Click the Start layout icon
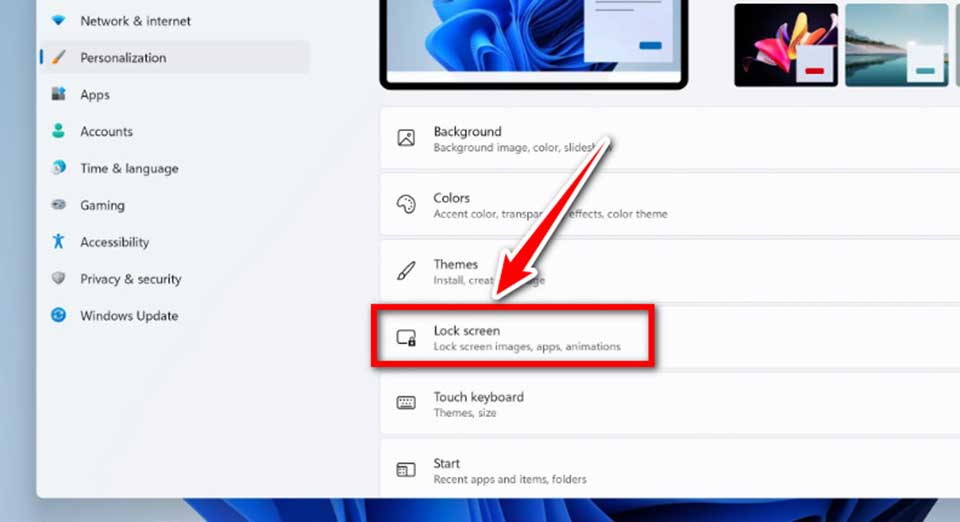Image resolution: width=960 pixels, height=522 pixels. pyautogui.click(x=406, y=469)
